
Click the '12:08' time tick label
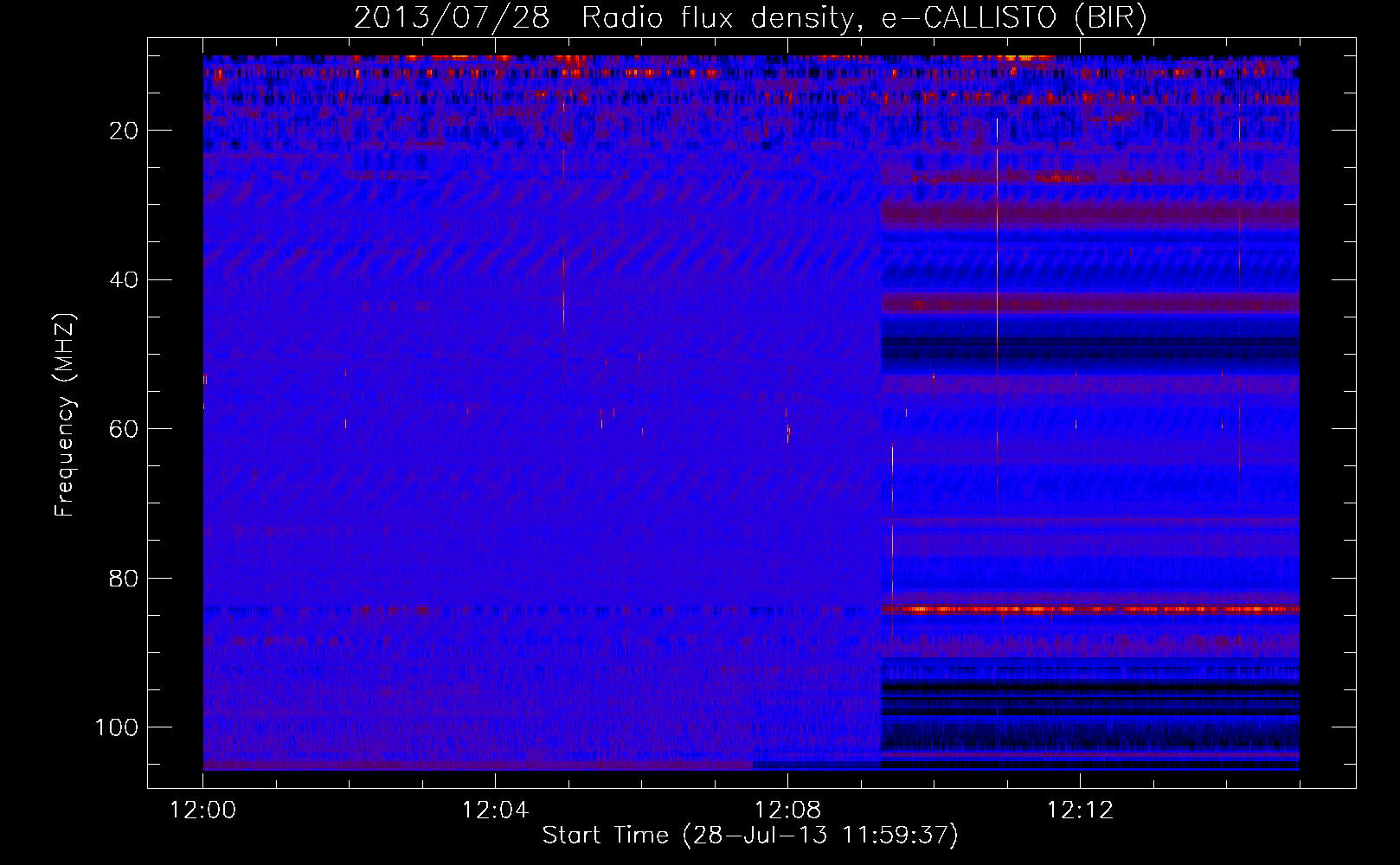(x=787, y=811)
